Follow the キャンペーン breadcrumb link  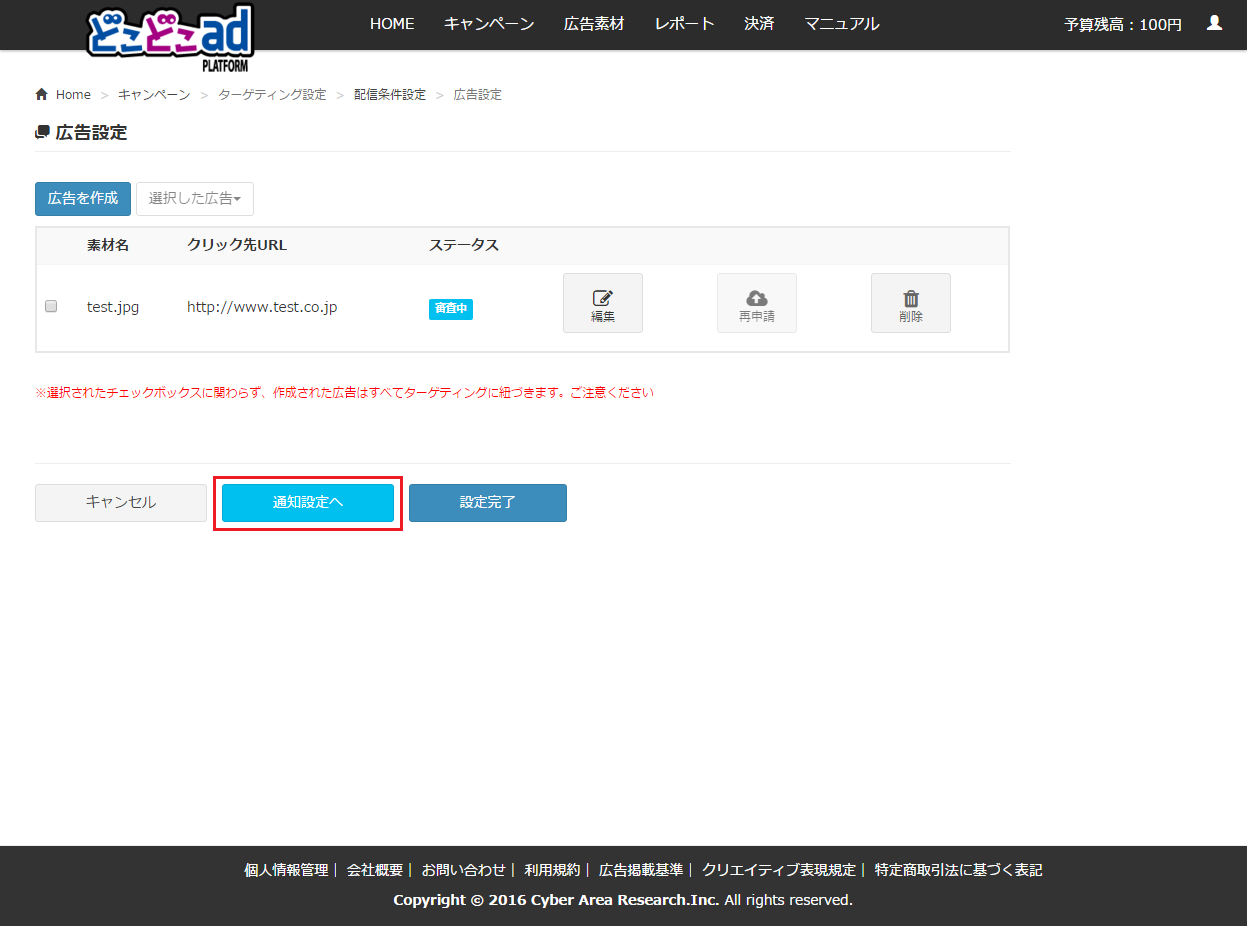[x=154, y=95]
